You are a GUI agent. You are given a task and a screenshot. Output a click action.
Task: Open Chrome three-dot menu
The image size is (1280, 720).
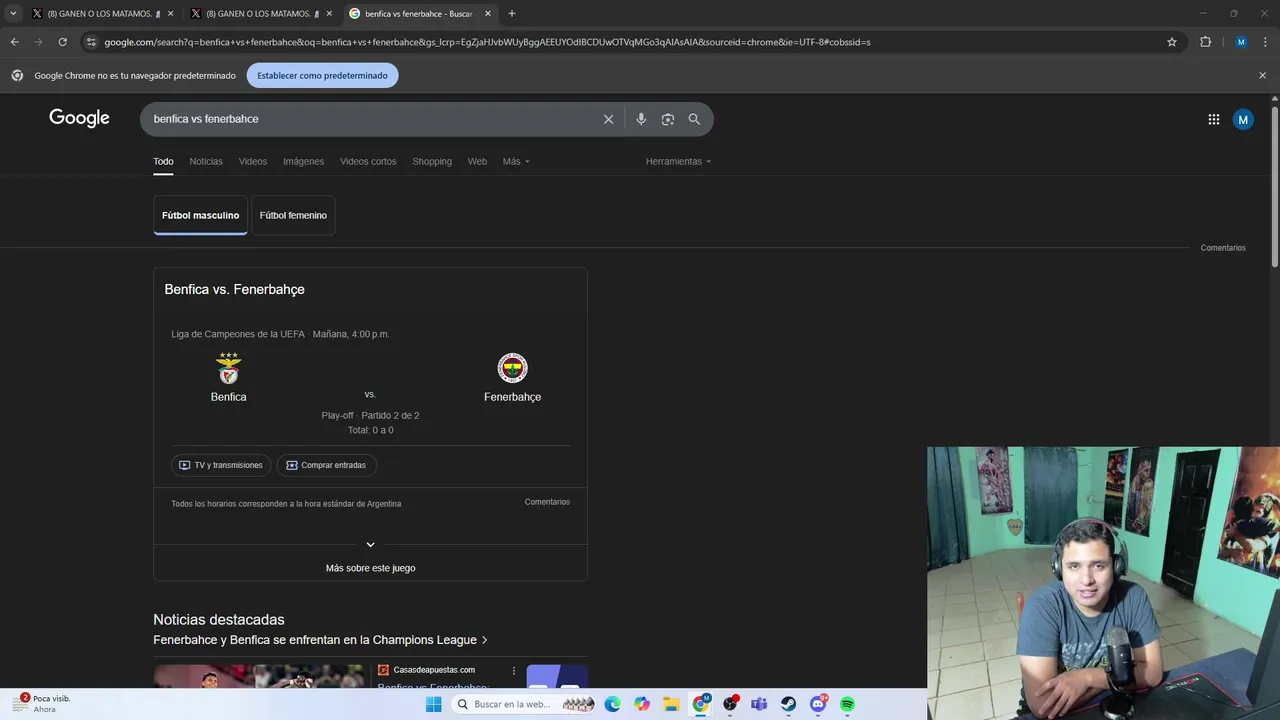tap(1266, 42)
